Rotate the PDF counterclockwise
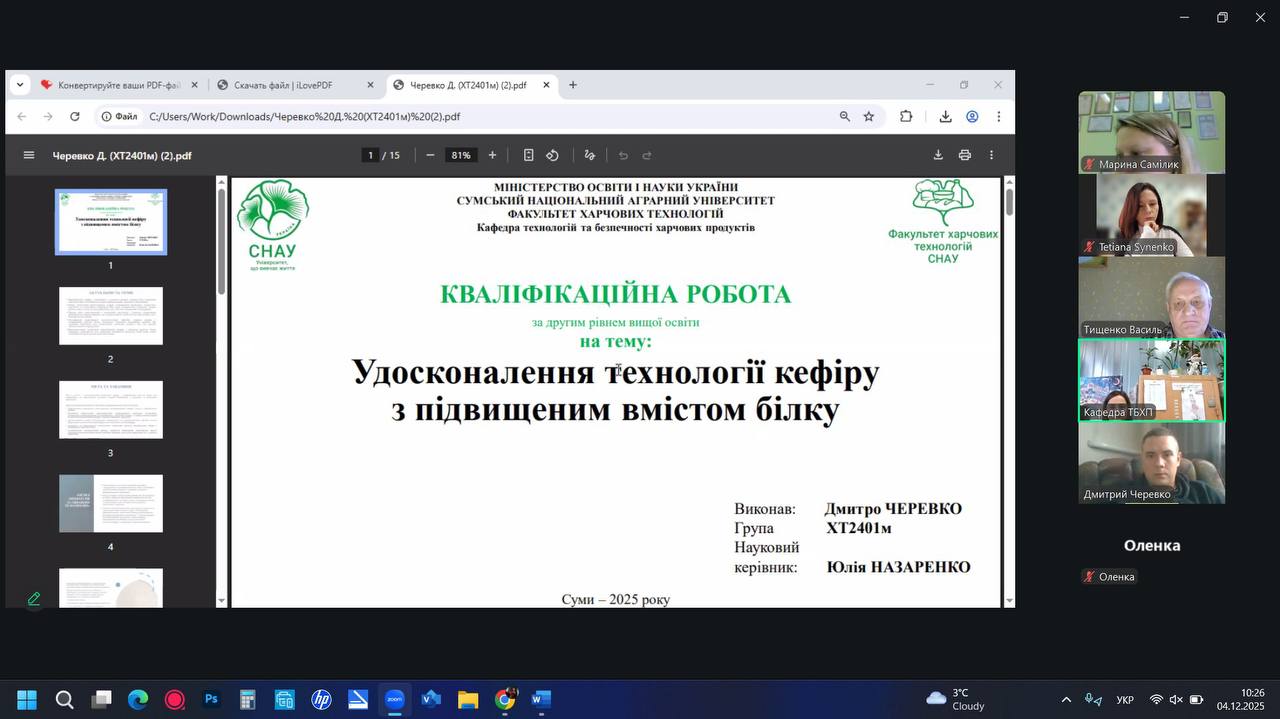Screen dimensions: 1280x719 [552, 155]
